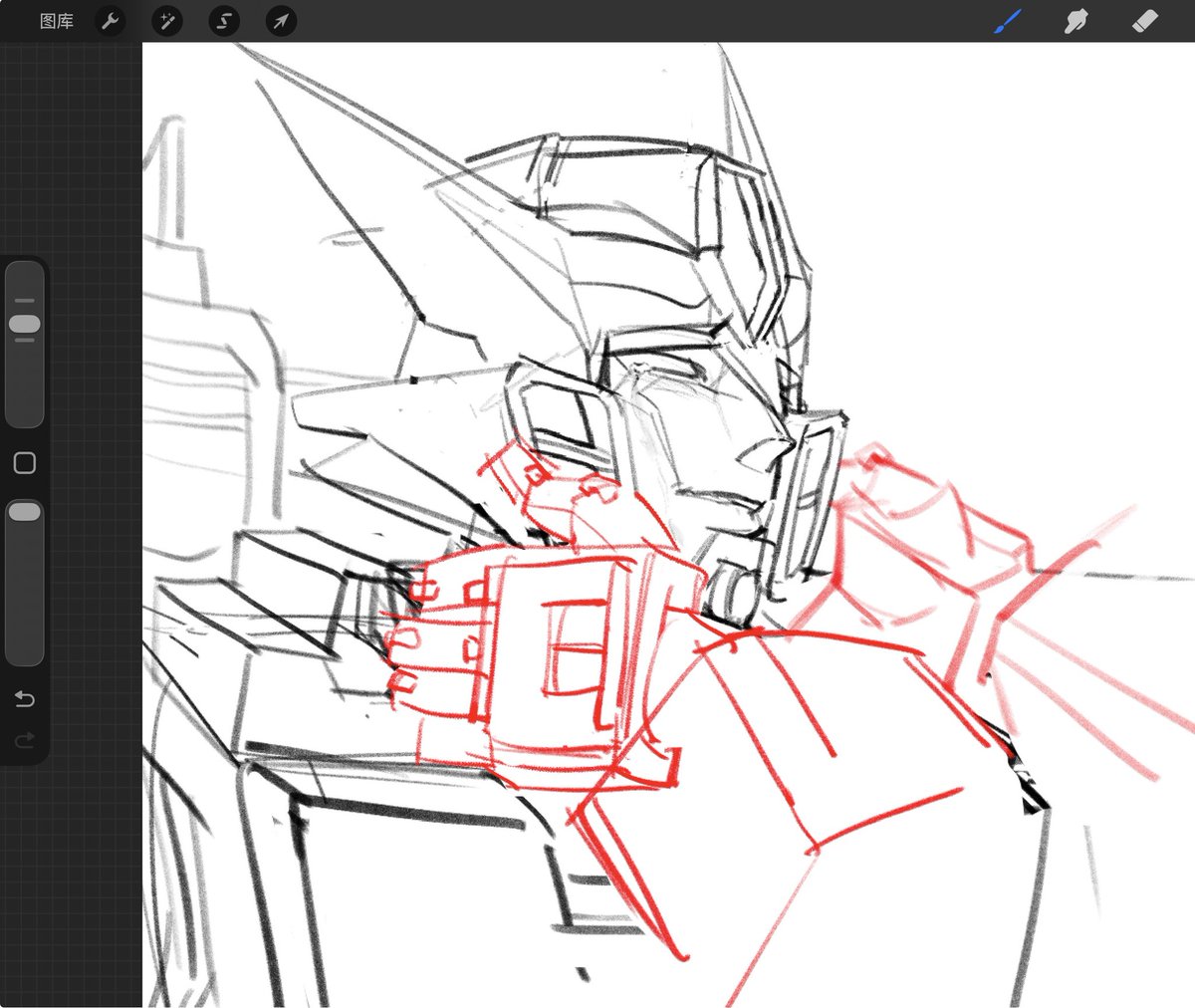Viewport: 1195px width, 1008px height.
Task: Activate the Selection S tool
Action: tap(224, 21)
